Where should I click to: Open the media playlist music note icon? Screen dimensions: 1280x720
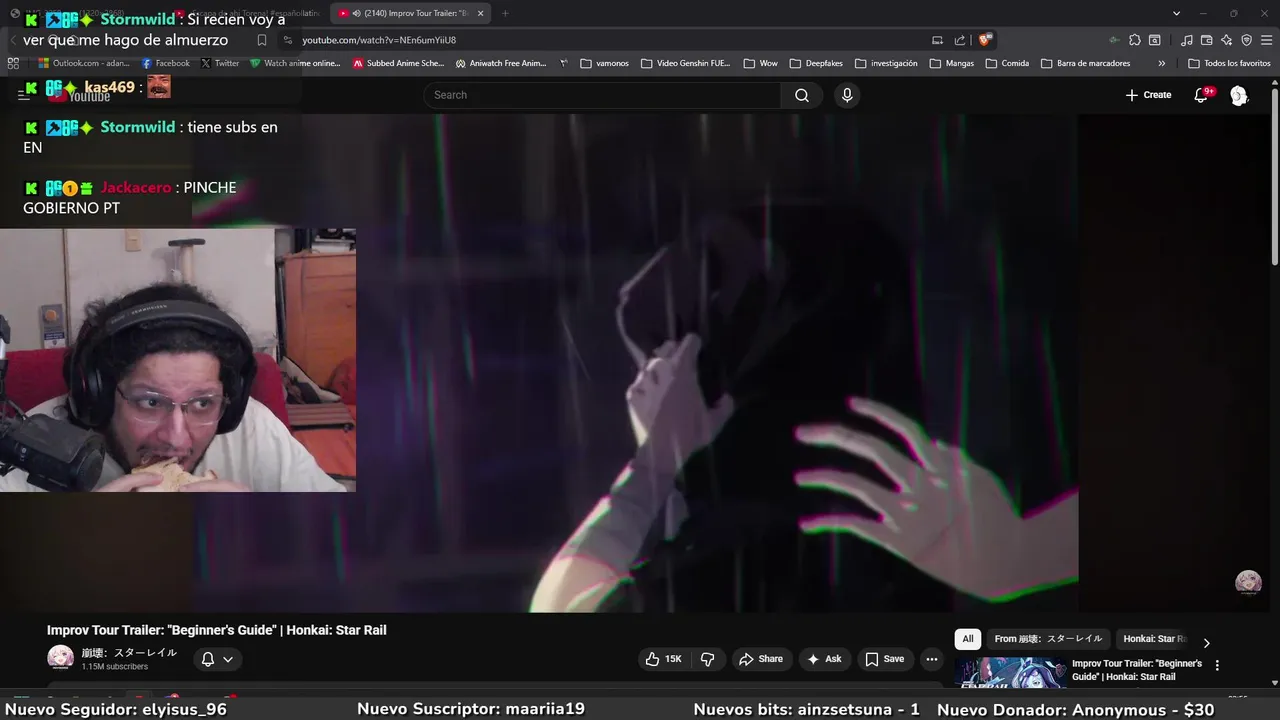(x=1186, y=40)
